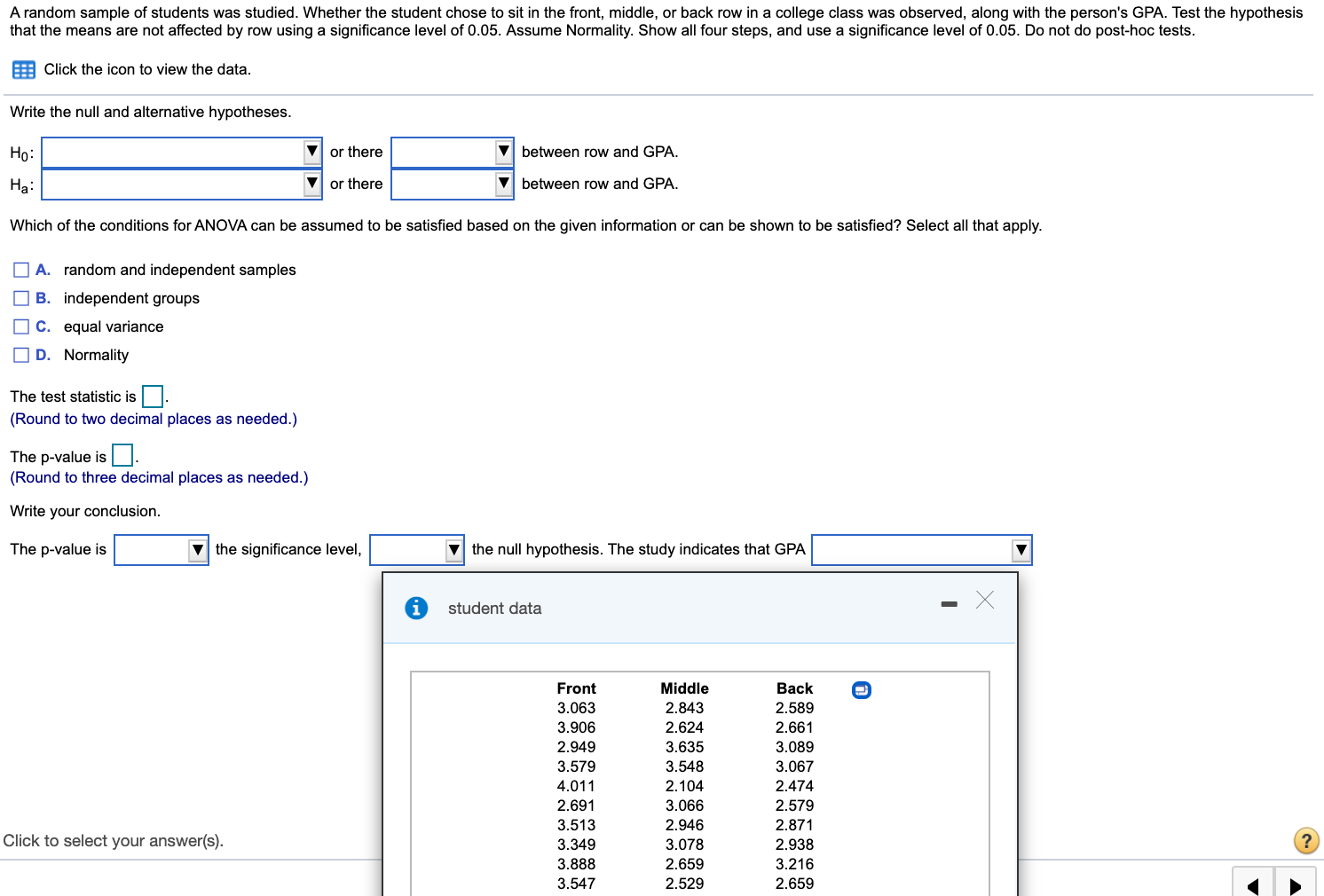Screen dimensions: 1324x896
Task: Check option A random and independent samples
Action: (21, 270)
